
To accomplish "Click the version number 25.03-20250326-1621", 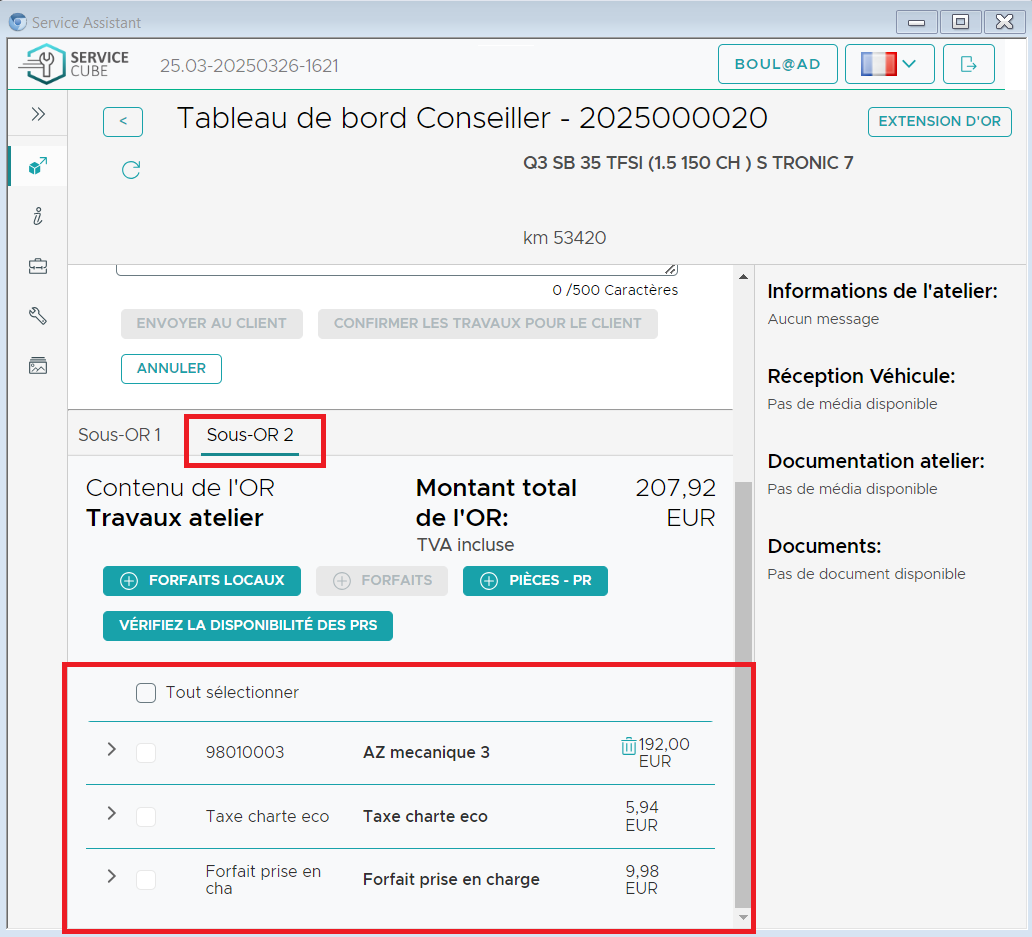I will click(249, 66).
